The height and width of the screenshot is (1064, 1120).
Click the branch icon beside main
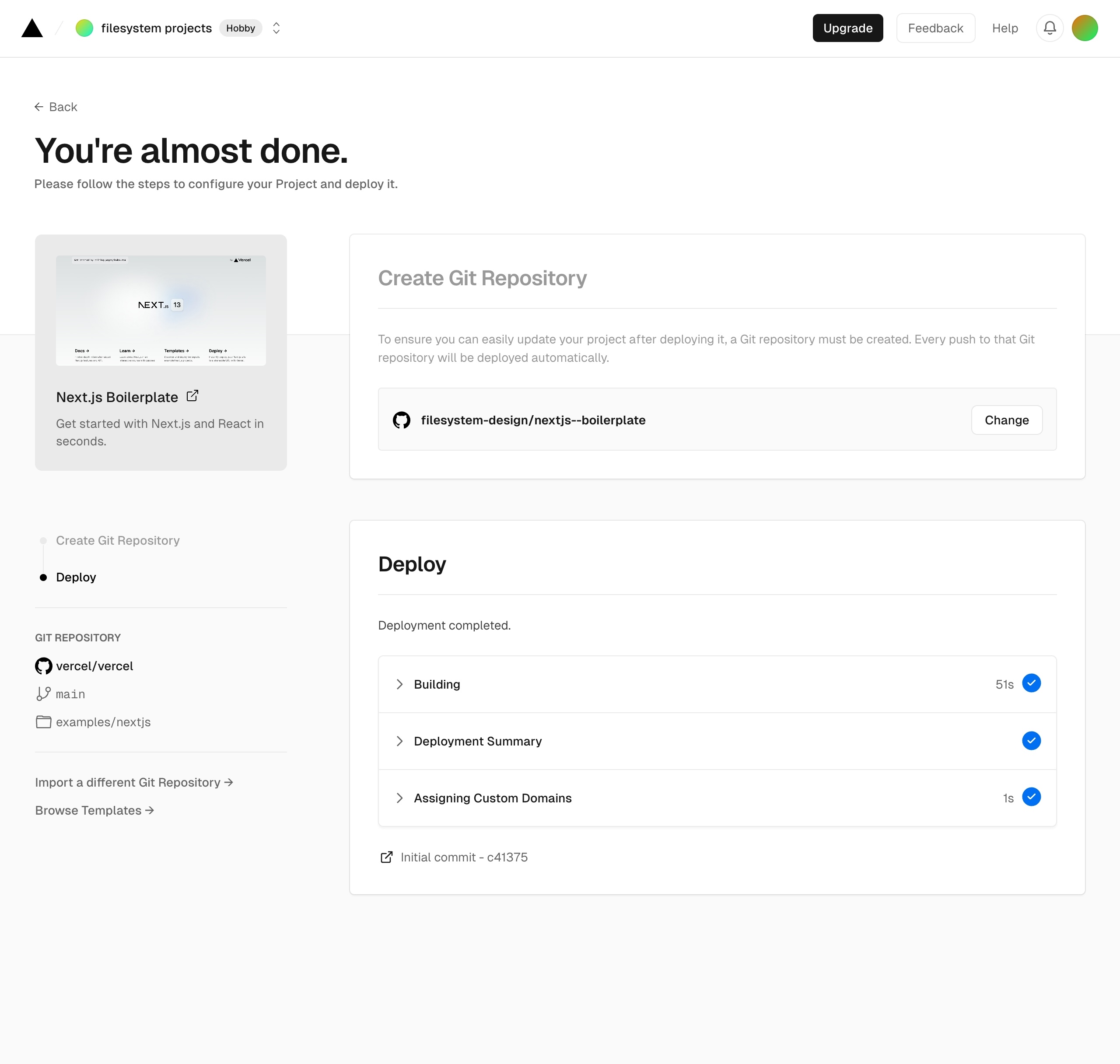(44, 693)
